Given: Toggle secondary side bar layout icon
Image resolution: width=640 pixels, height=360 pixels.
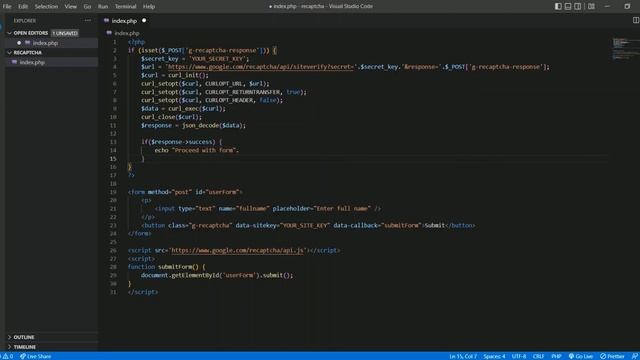Looking at the screenshot, I should (578, 7).
